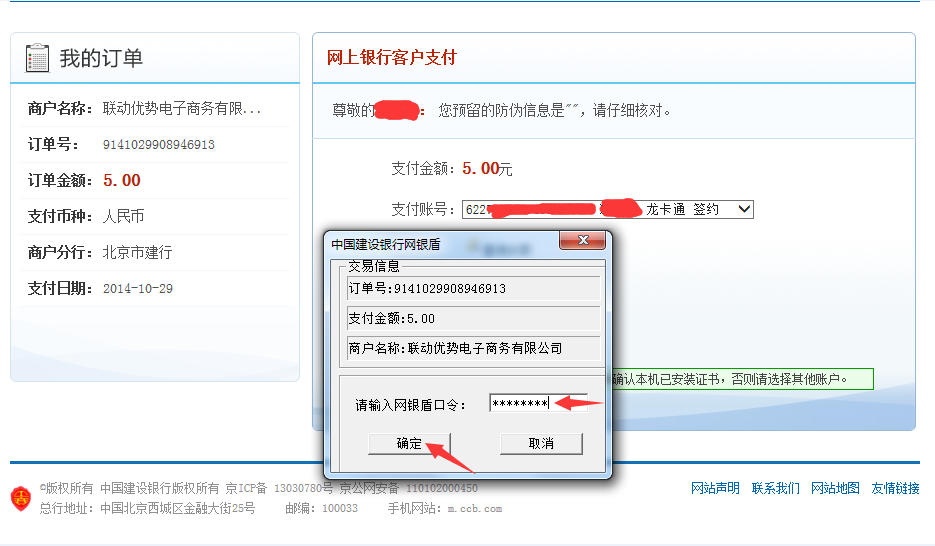935x546 pixels.
Task: Click the postal code 100033 in footer
Action: (x=340, y=508)
